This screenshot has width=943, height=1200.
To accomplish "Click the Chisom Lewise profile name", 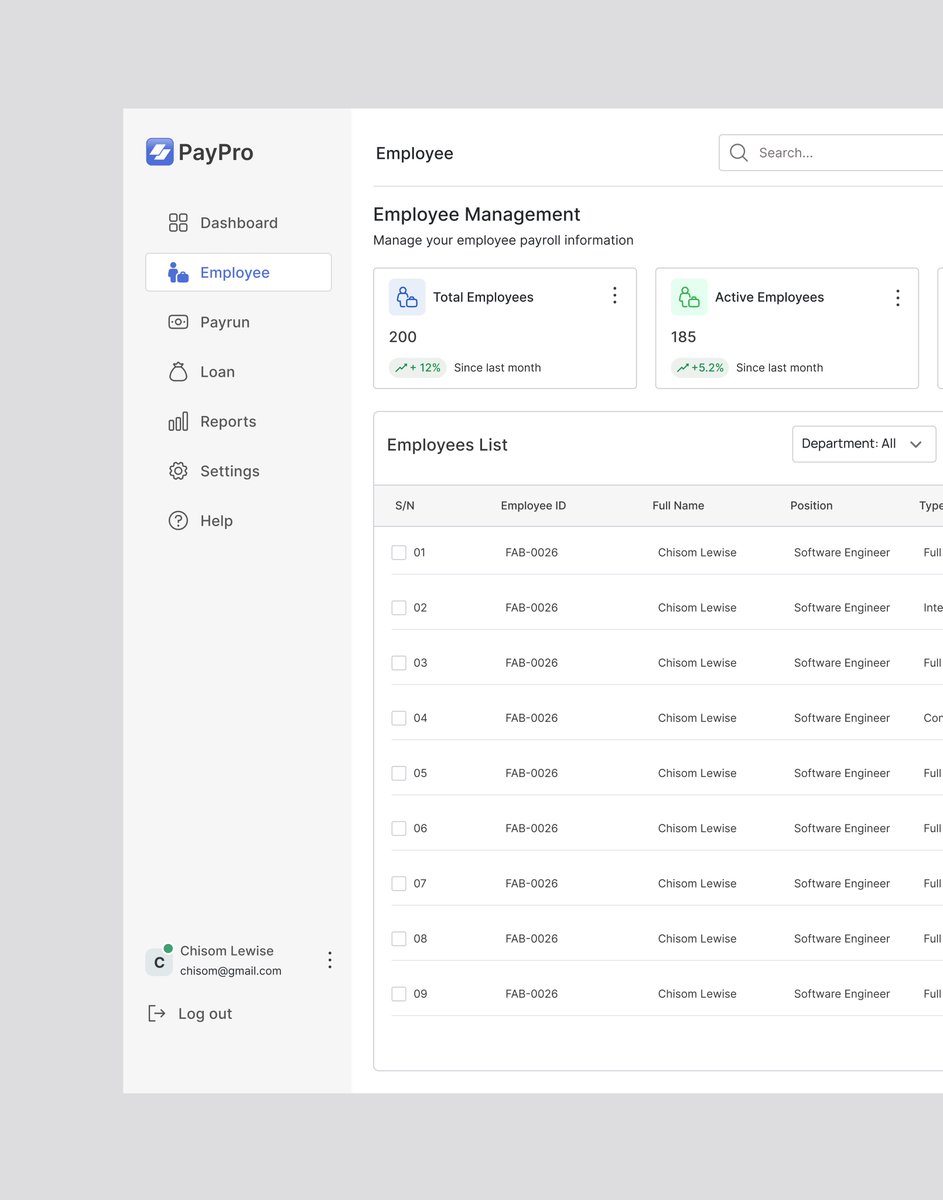I will [227, 951].
